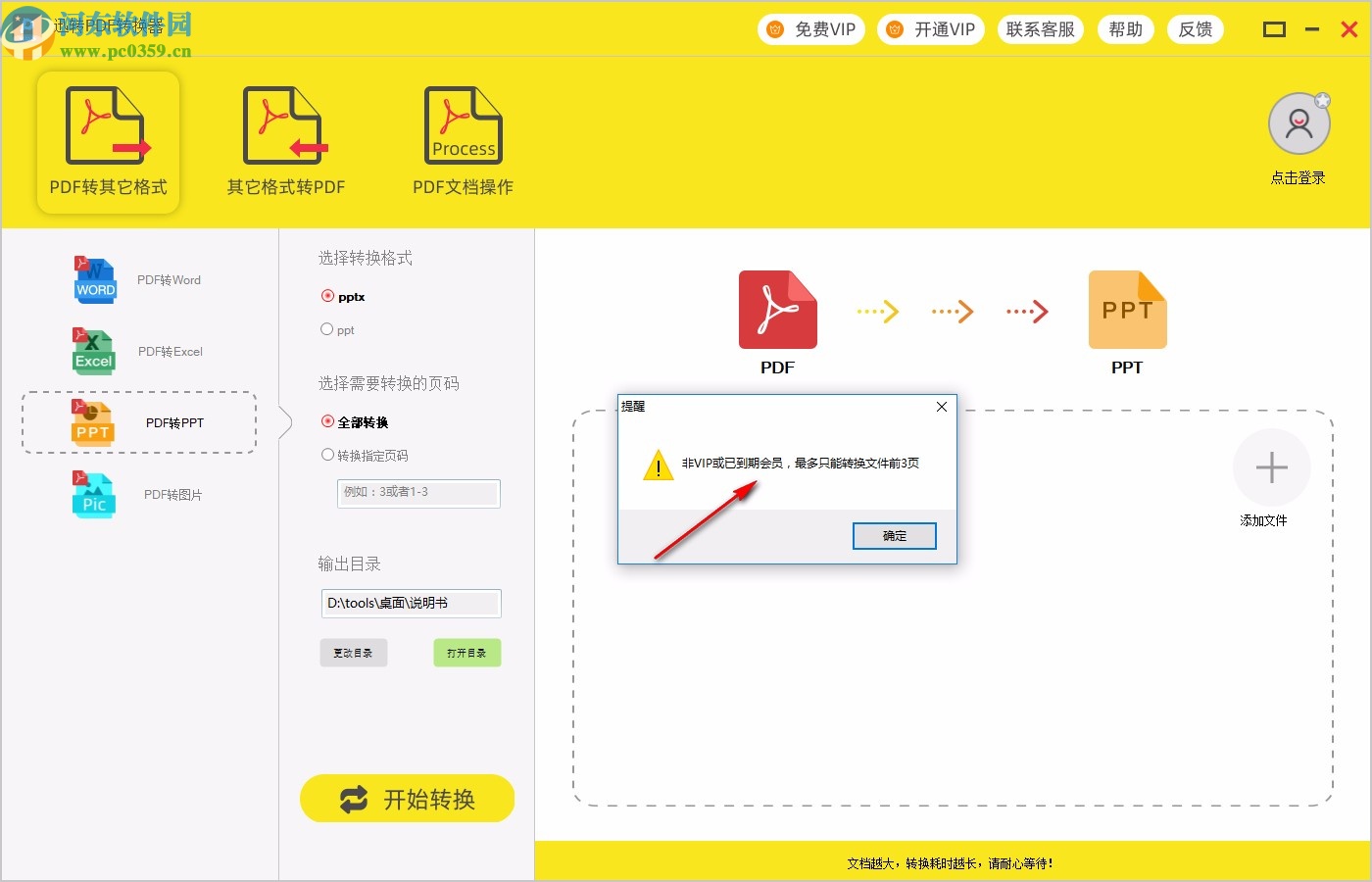Choose 全部转换 to convert all pages

coord(326,421)
